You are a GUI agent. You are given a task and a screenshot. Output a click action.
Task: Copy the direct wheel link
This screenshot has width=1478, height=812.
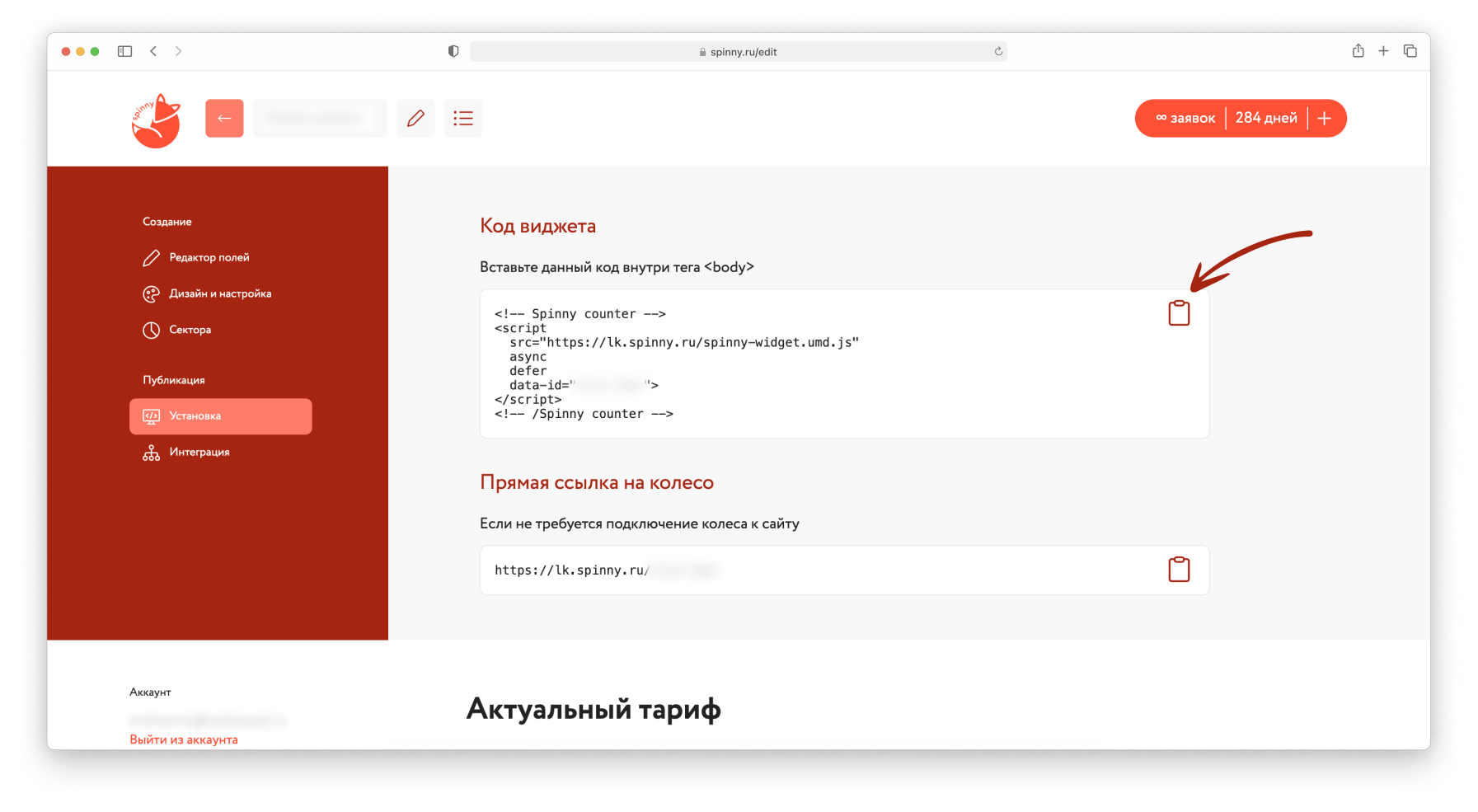[x=1179, y=569]
